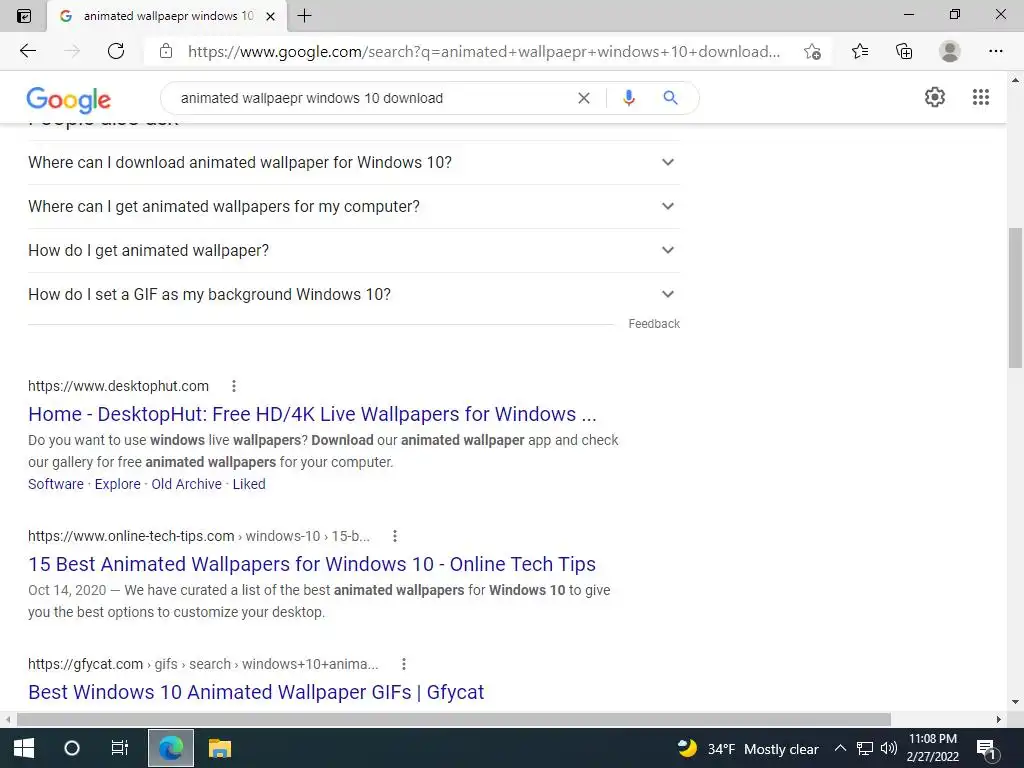This screenshot has height=768, width=1024.
Task: Open Task View on the taskbar
Action: tap(120, 748)
